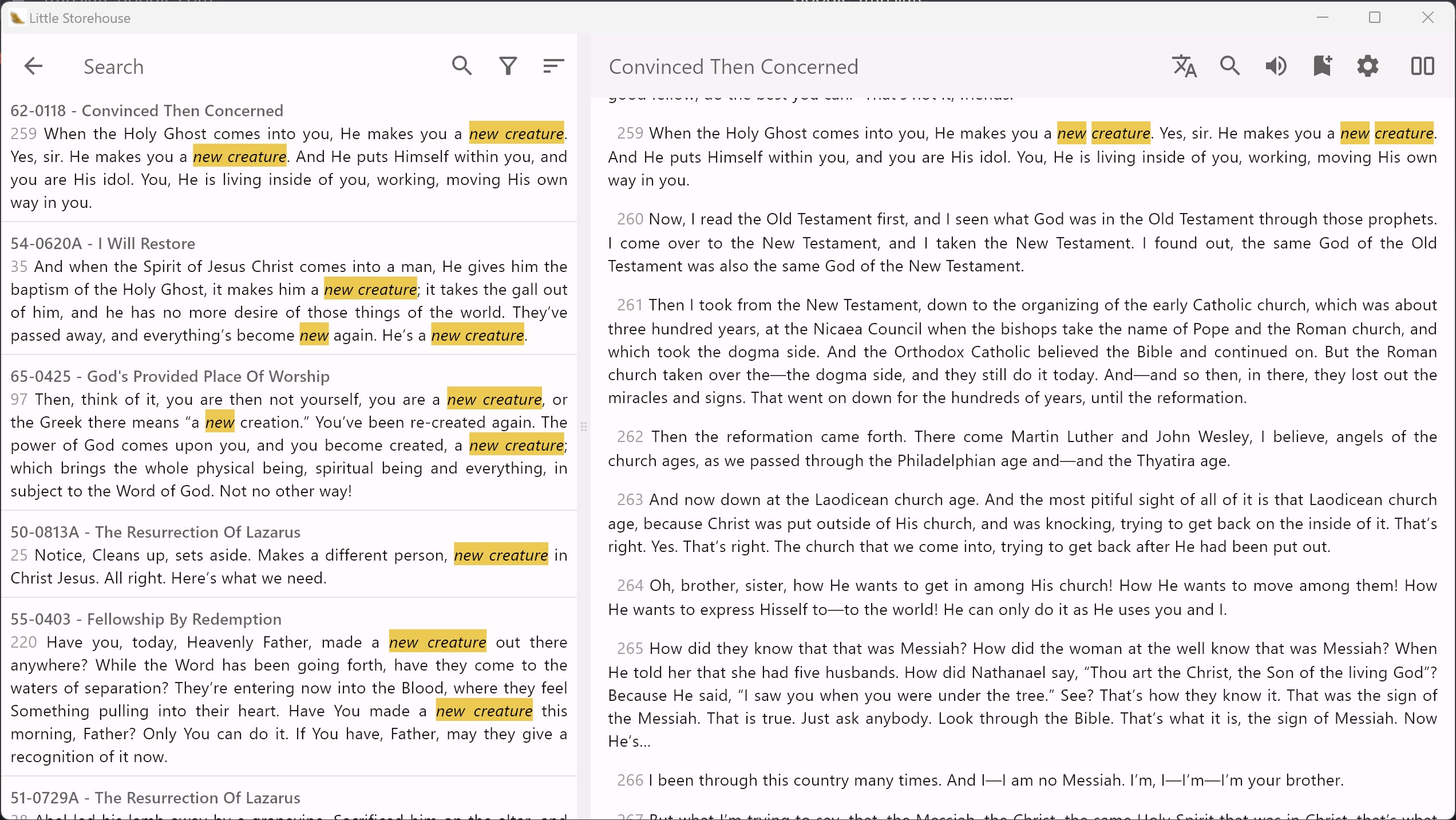Click the back arrow in Search panel
The width and height of the screenshot is (1456, 820).
33,66
